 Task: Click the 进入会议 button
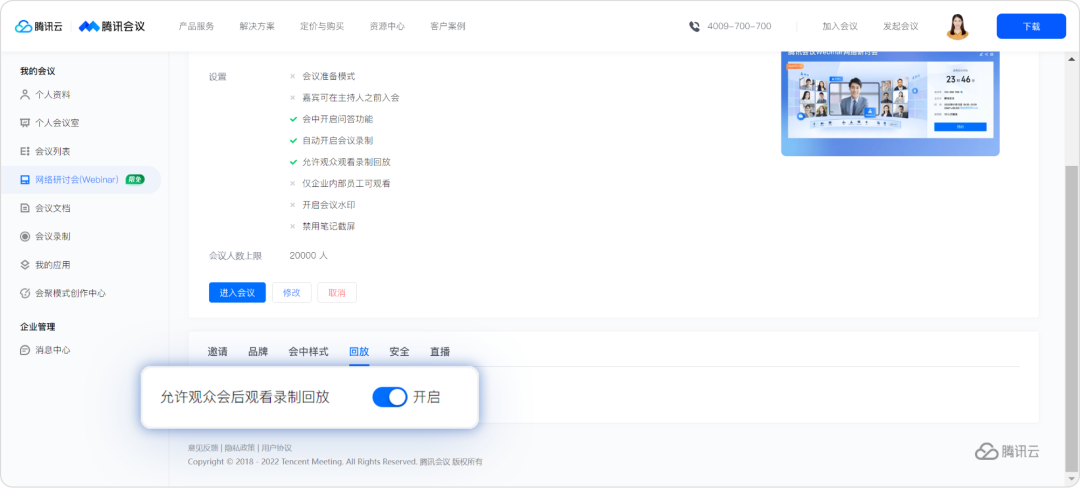pos(237,293)
